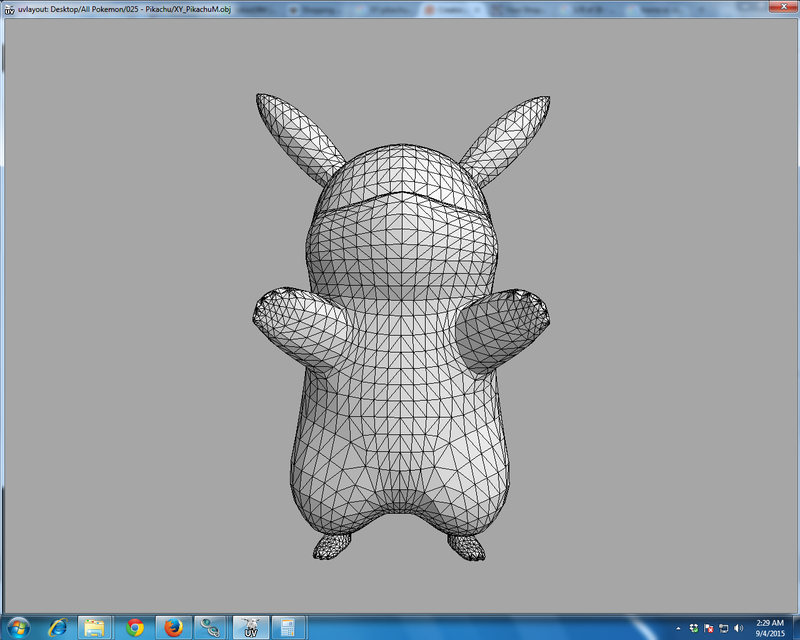Select the UVLayout taskbar button
800x640 pixels.
251,627
